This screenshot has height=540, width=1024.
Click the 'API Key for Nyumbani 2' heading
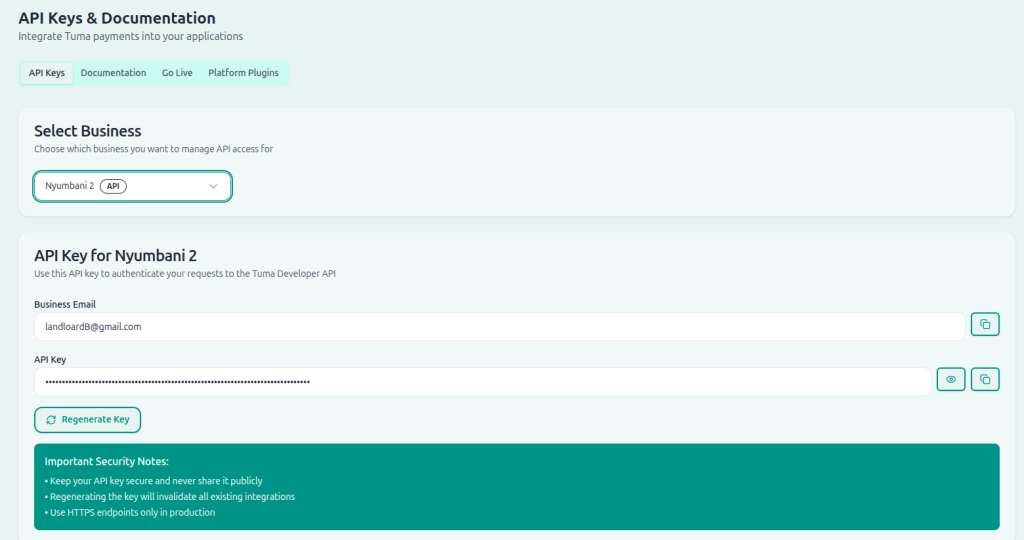pos(116,256)
